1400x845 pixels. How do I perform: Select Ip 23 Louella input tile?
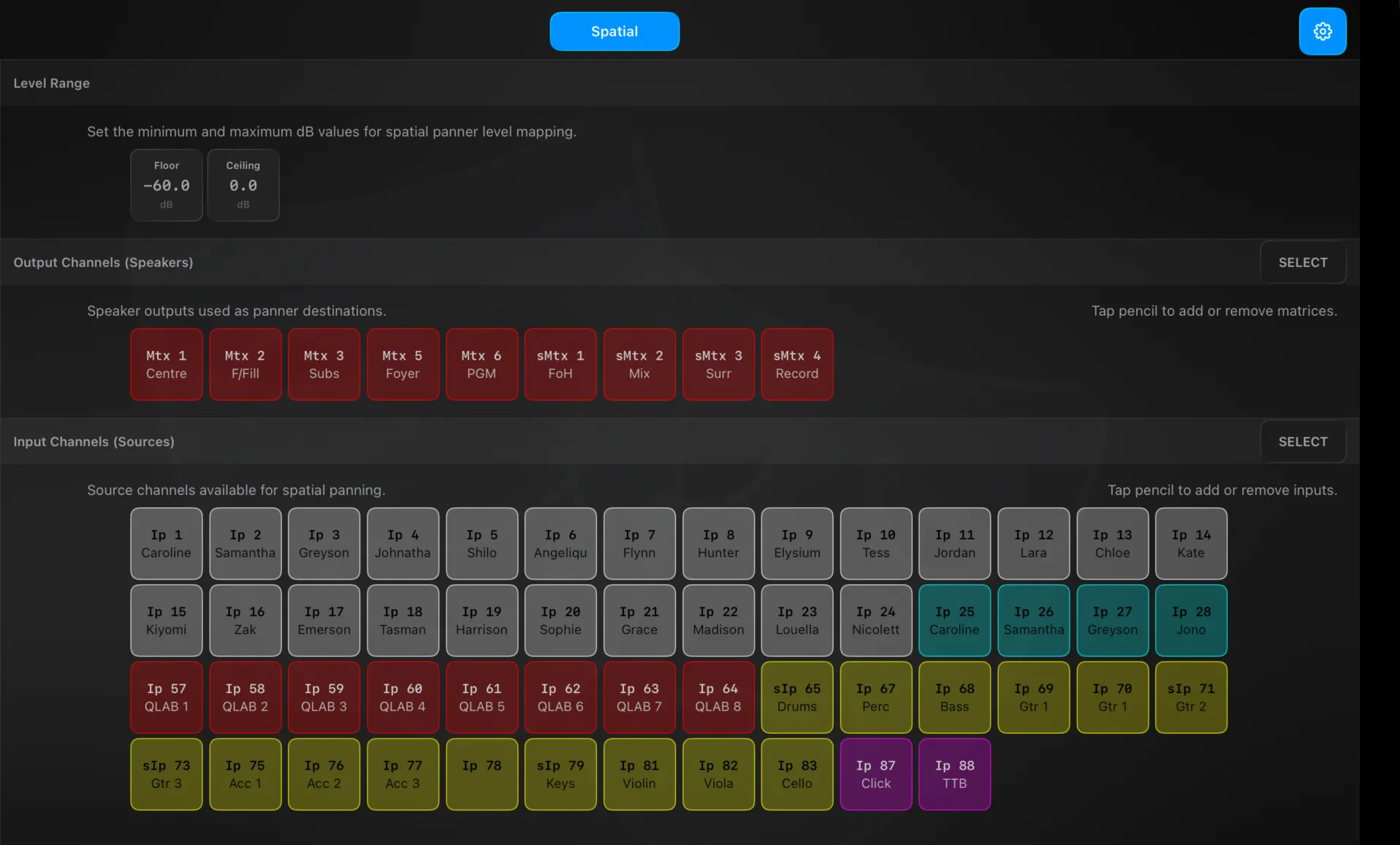[x=797, y=621]
